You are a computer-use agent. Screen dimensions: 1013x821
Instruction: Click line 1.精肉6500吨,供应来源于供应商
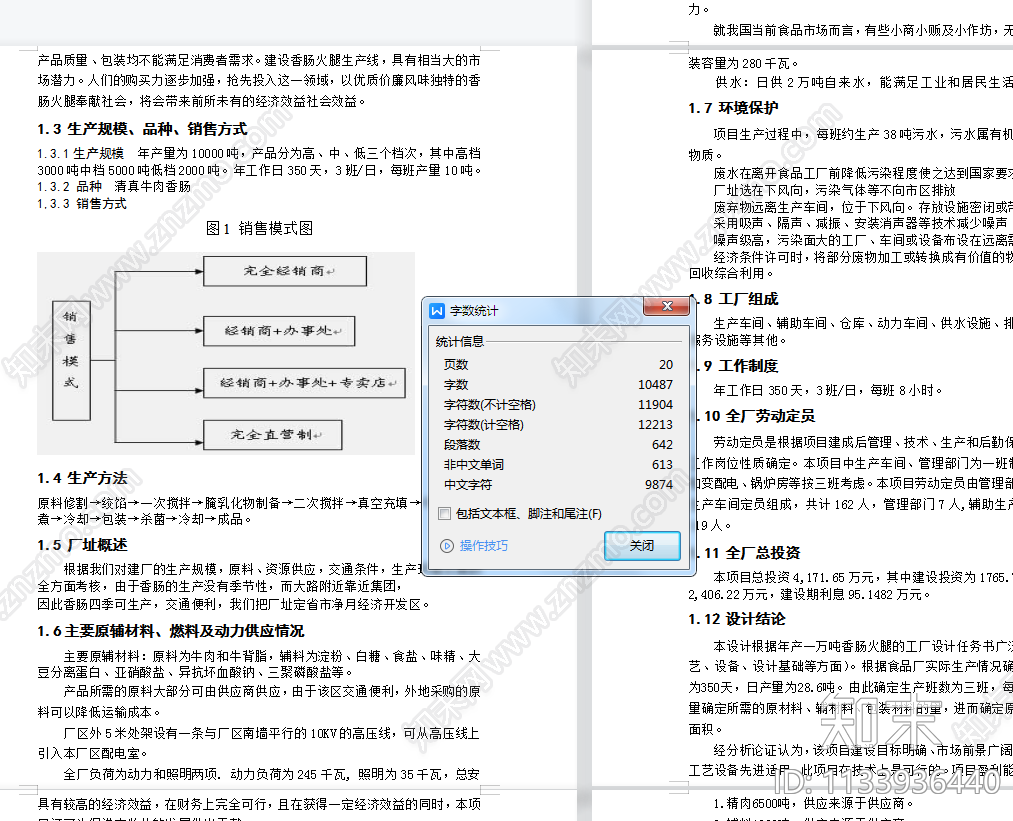pos(814,804)
